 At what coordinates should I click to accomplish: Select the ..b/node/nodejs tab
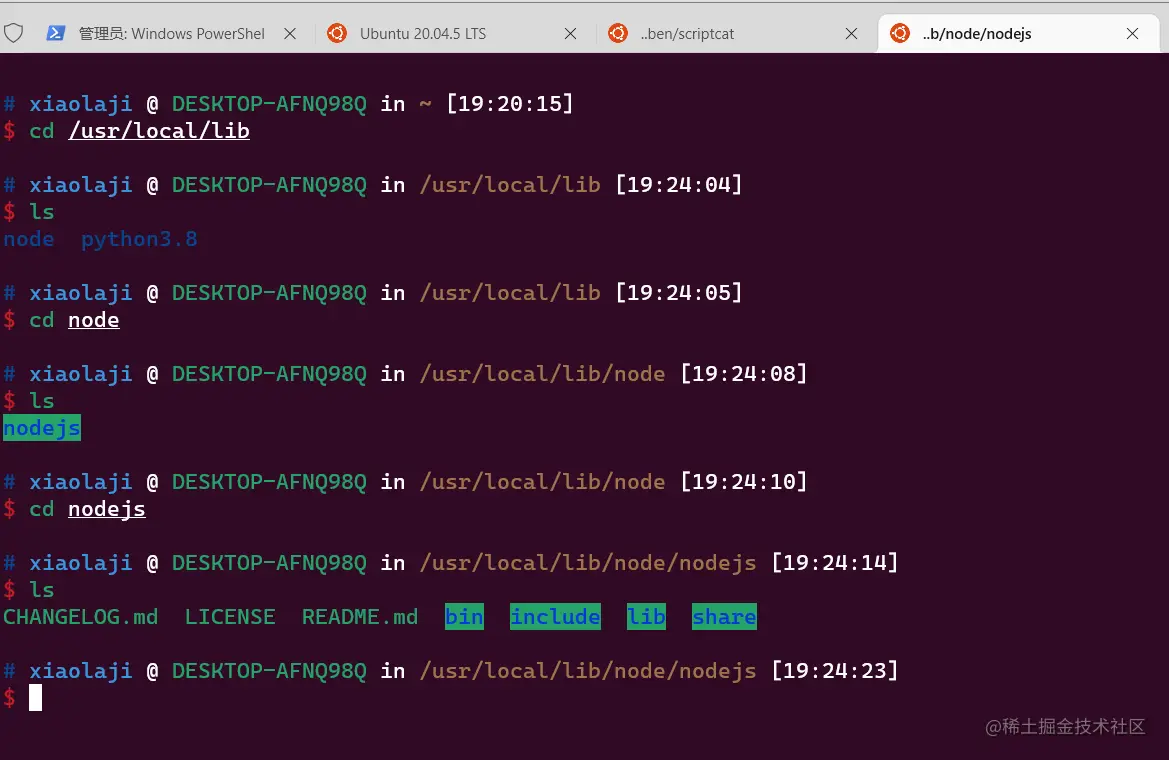tap(1018, 34)
